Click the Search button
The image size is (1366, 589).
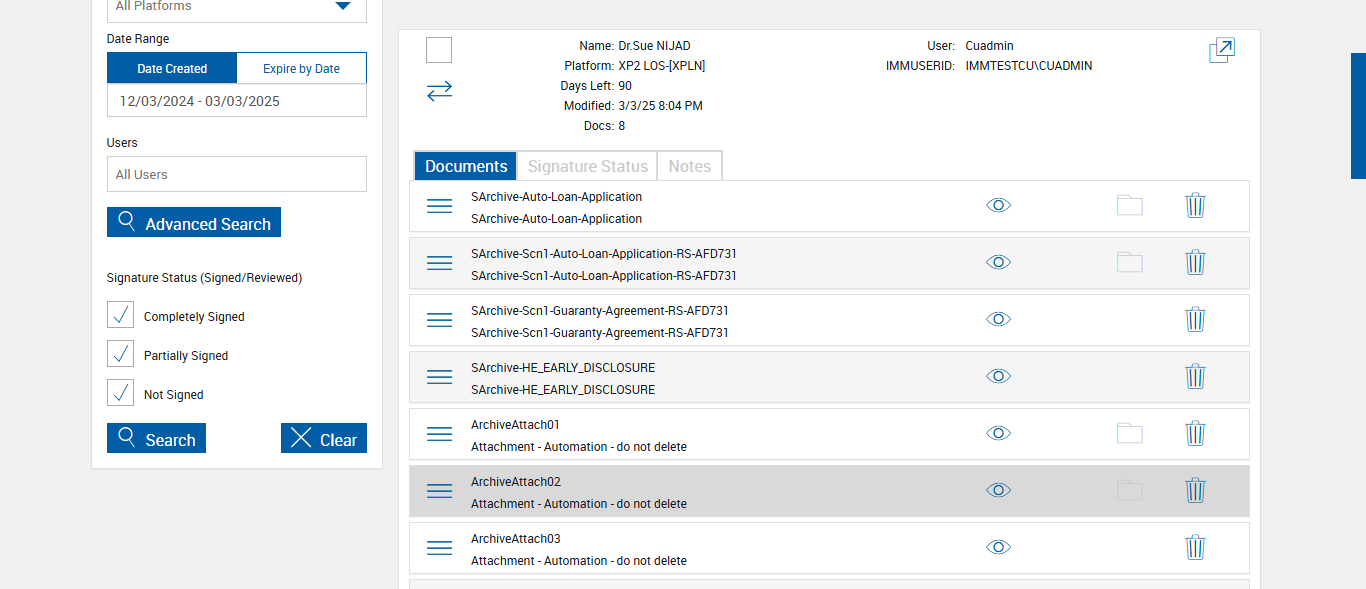click(x=156, y=438)
